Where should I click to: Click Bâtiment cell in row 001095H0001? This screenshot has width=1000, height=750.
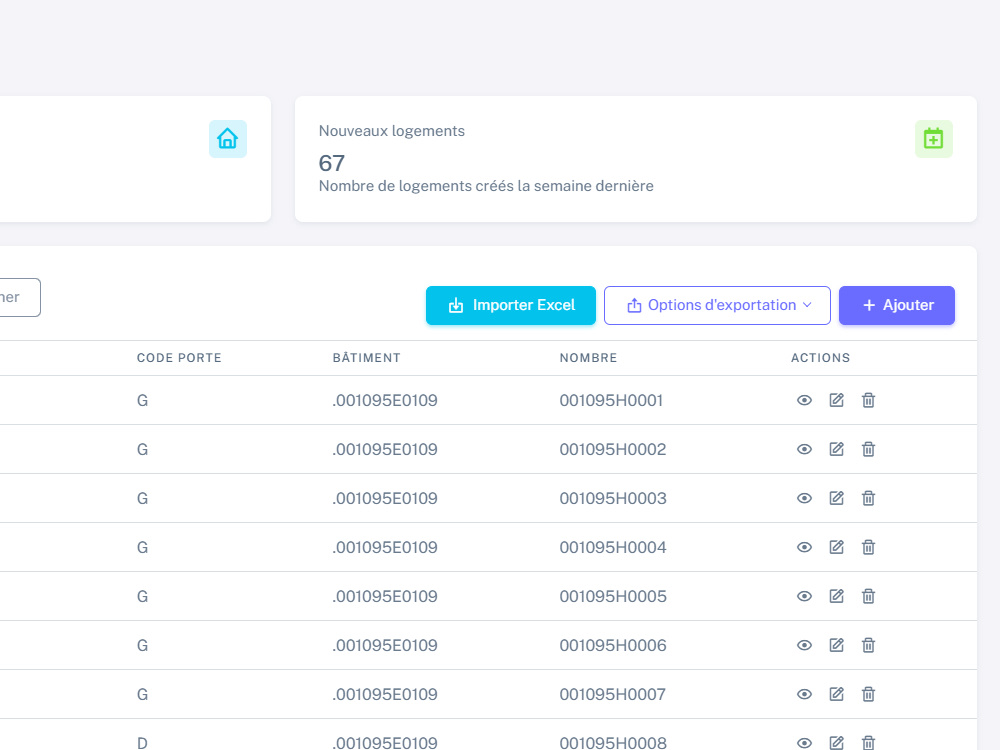click(x=385, y=401)
